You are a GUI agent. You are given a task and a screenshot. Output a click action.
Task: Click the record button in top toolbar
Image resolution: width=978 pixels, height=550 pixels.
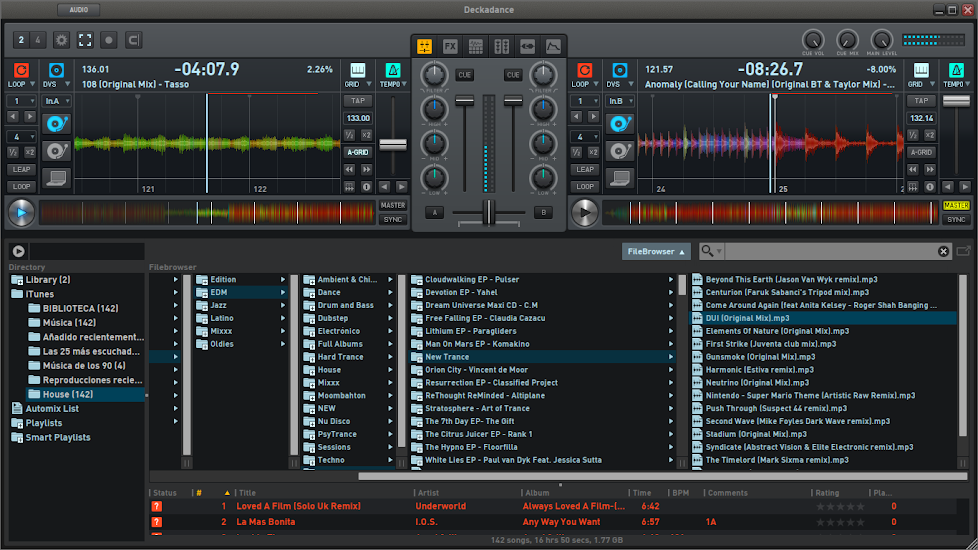(109, 41)
